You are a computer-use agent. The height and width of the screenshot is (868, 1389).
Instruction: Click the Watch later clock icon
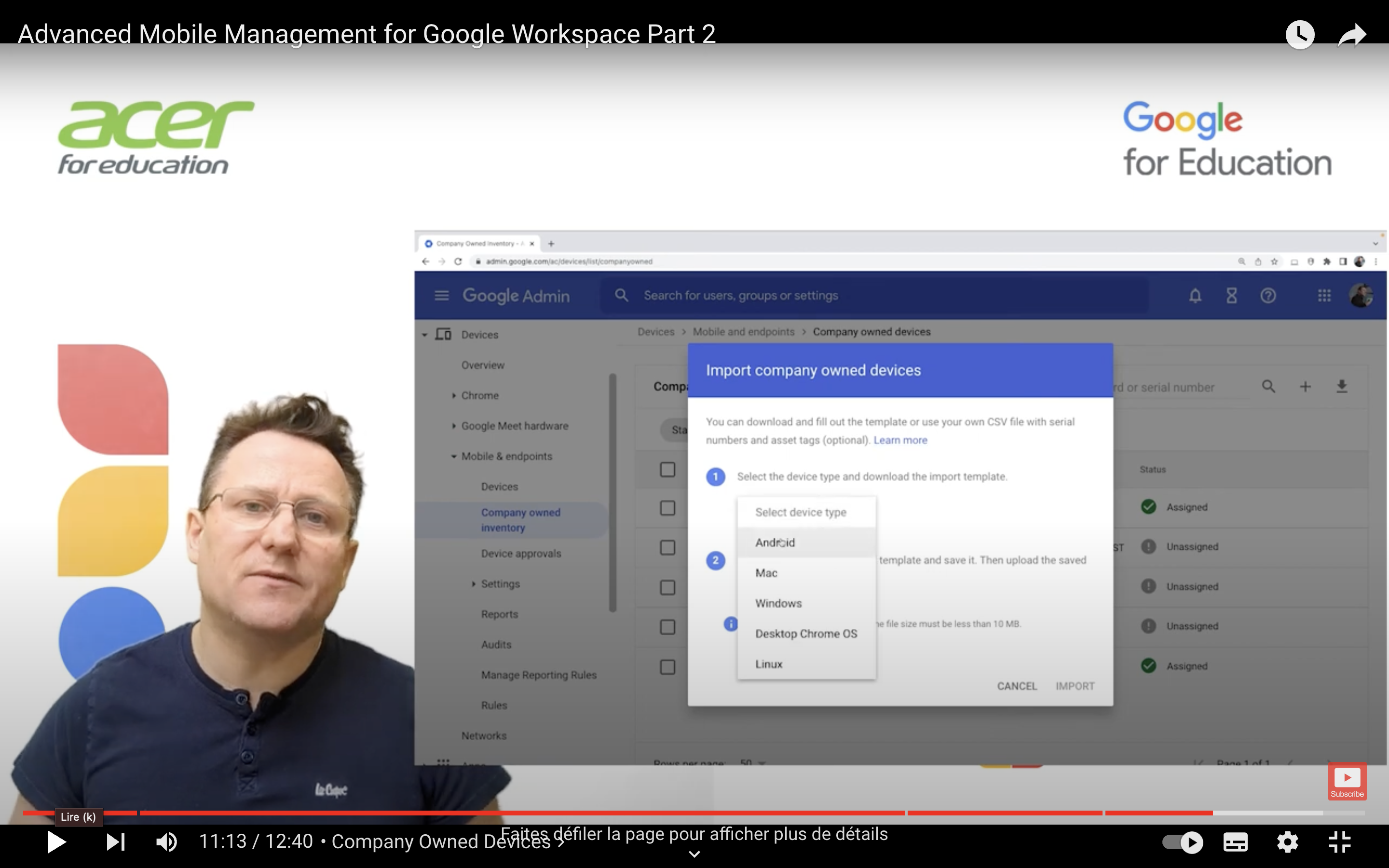point(1300,35)
